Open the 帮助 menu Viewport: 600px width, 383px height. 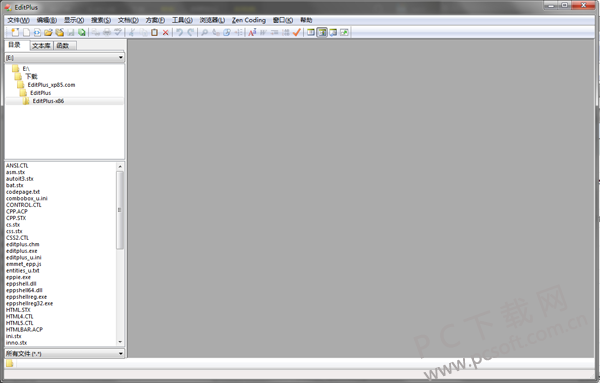click(x=306, y=20)
